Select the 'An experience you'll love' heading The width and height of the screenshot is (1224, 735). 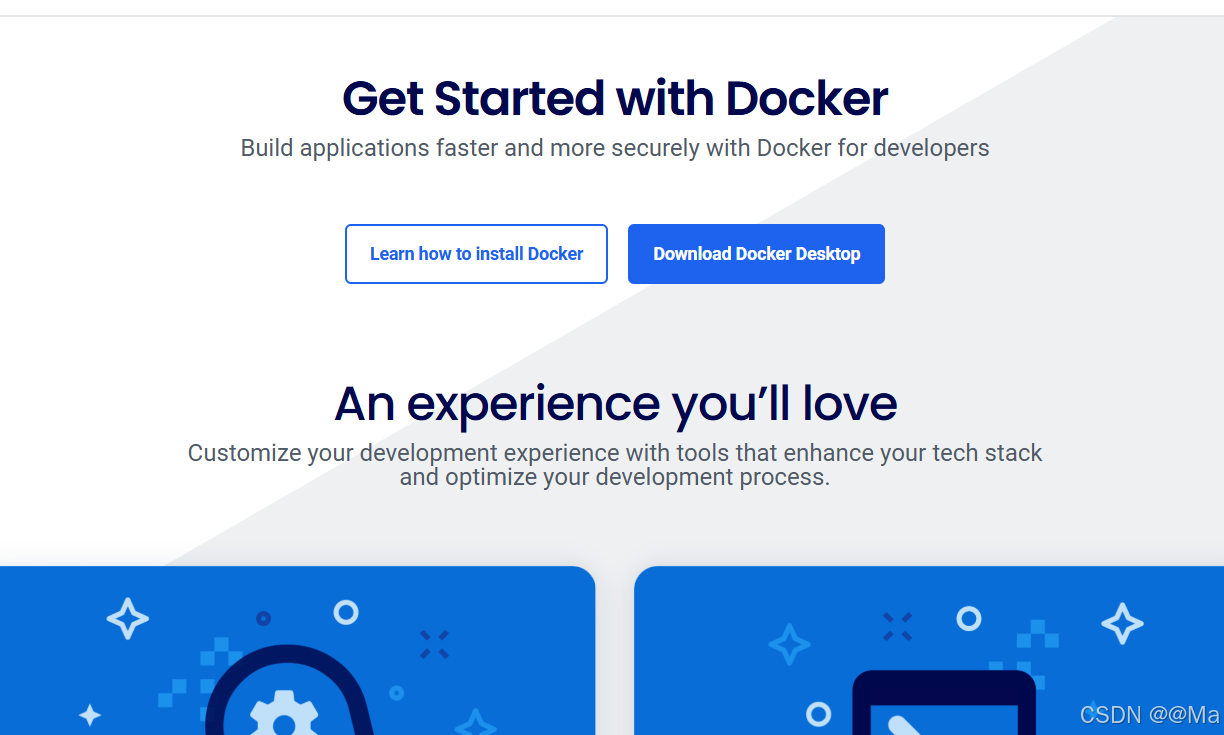615,403
